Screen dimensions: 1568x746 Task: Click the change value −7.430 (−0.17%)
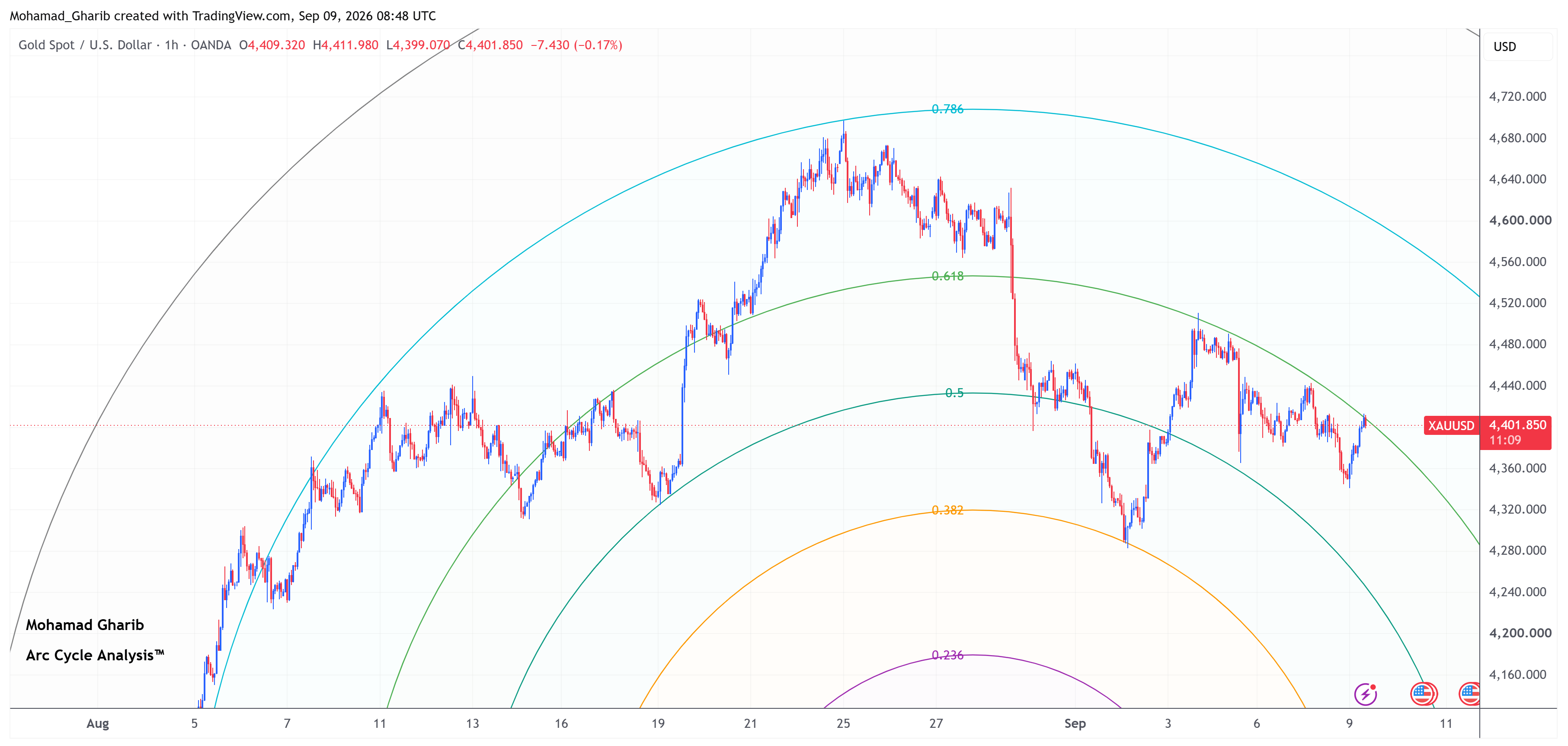click(x=576, y=45)
